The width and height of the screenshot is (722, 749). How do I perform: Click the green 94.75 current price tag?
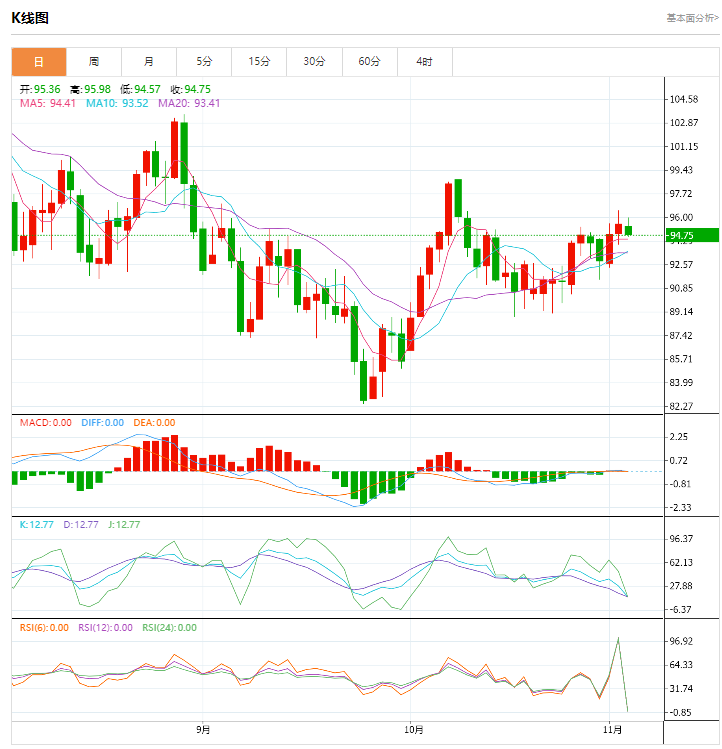click(x=692, y=235)
